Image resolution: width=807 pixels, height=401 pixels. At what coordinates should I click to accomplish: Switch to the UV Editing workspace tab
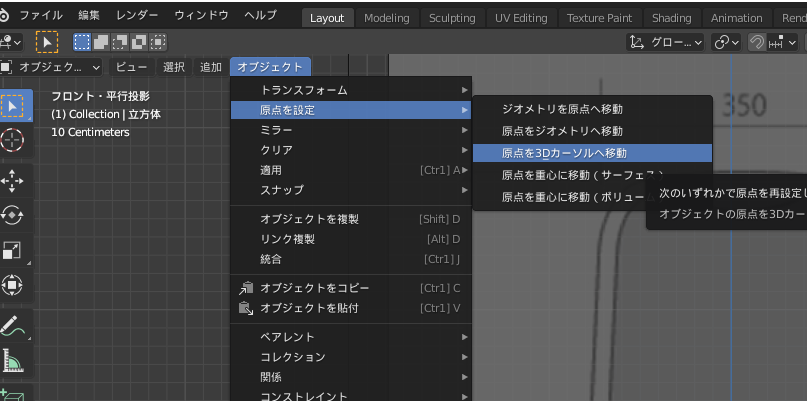coord(521,18)
